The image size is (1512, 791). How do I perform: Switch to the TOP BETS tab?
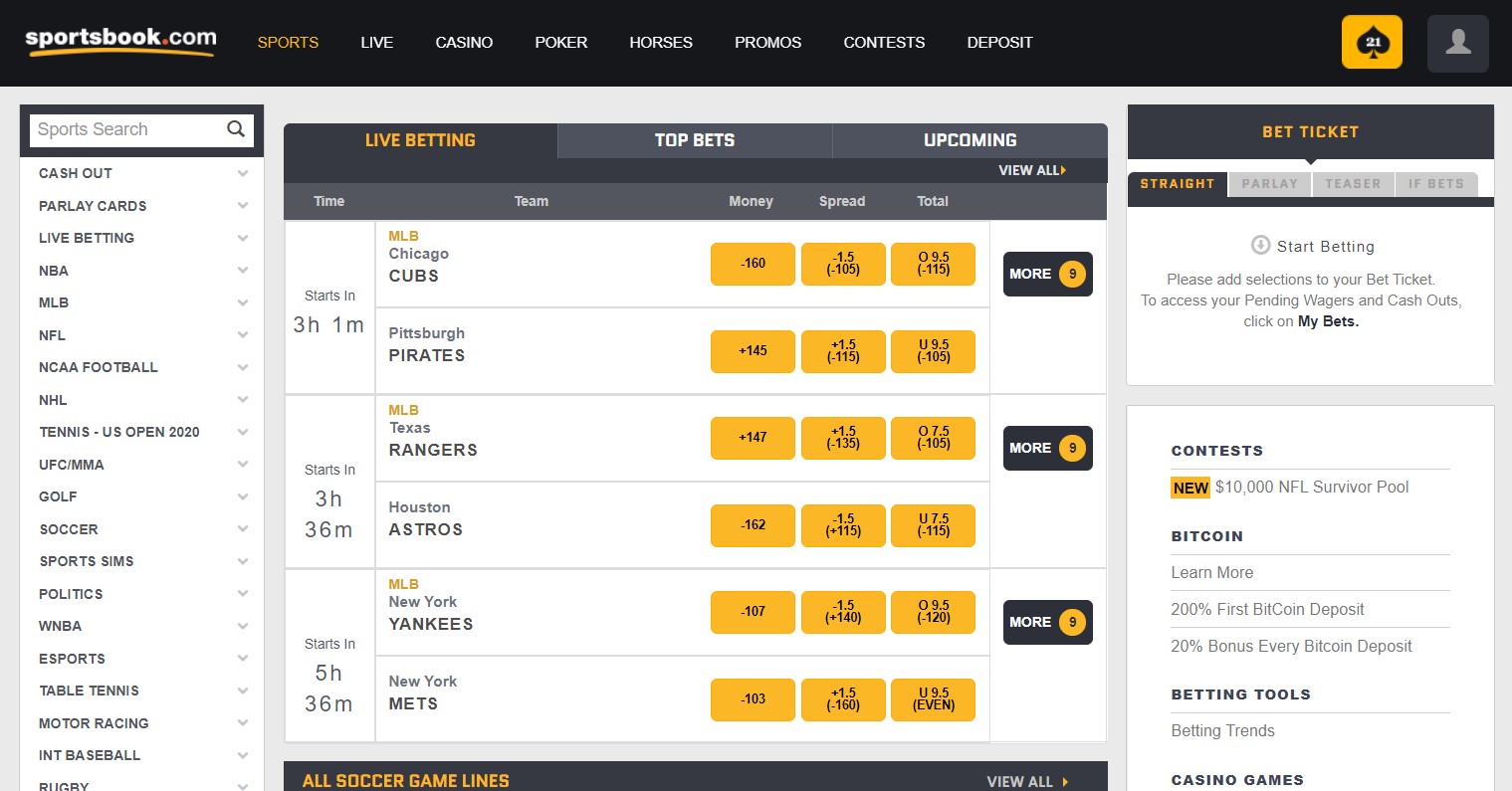(695, 140)
